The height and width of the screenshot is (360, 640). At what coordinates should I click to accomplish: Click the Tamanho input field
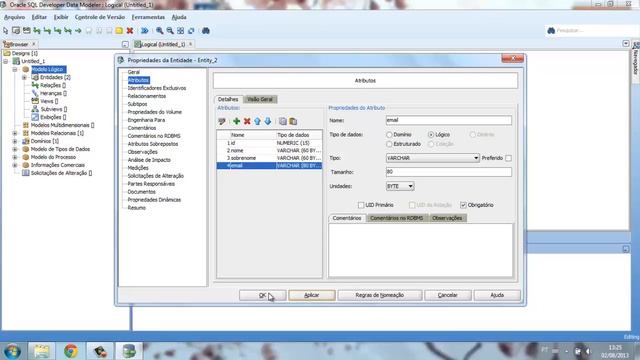(x=449, y=172)
